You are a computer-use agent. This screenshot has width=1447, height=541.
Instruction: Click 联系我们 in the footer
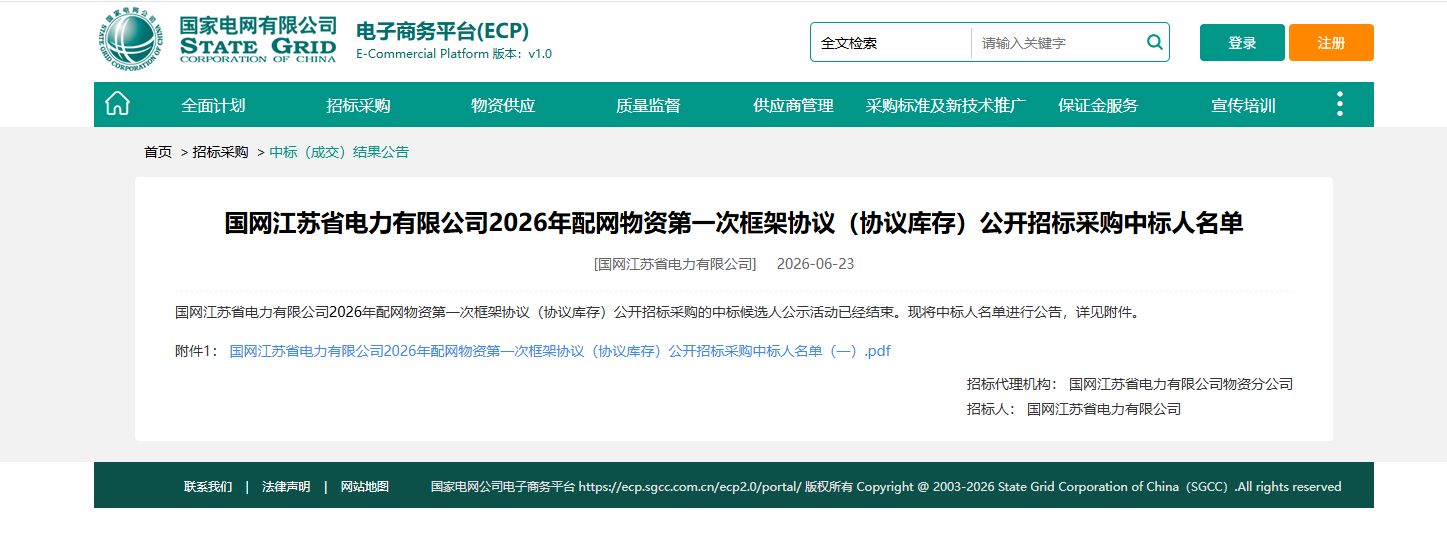point(208,487)
